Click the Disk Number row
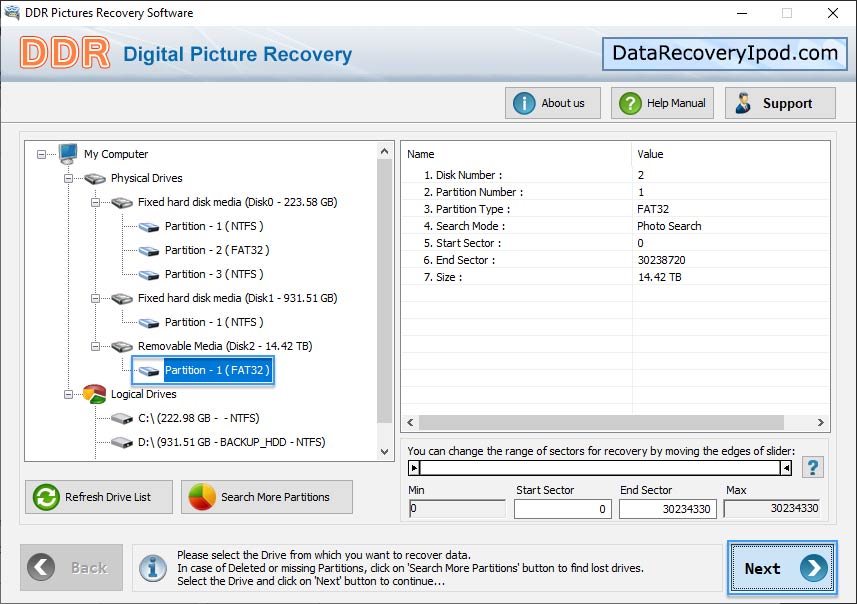Image resolution: width=857 pixels, height=604 pixels. pyautogui.click(x=615, y=175)
